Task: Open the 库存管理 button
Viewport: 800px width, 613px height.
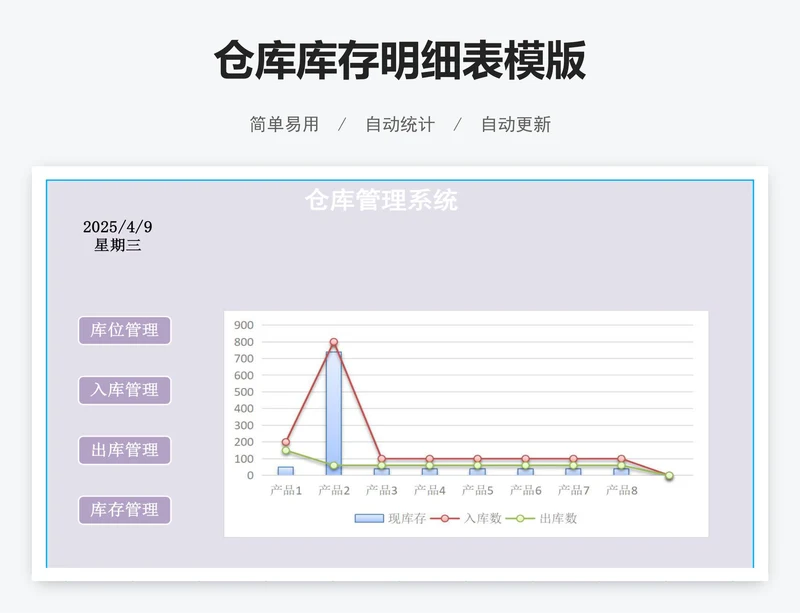Action: 124,510
